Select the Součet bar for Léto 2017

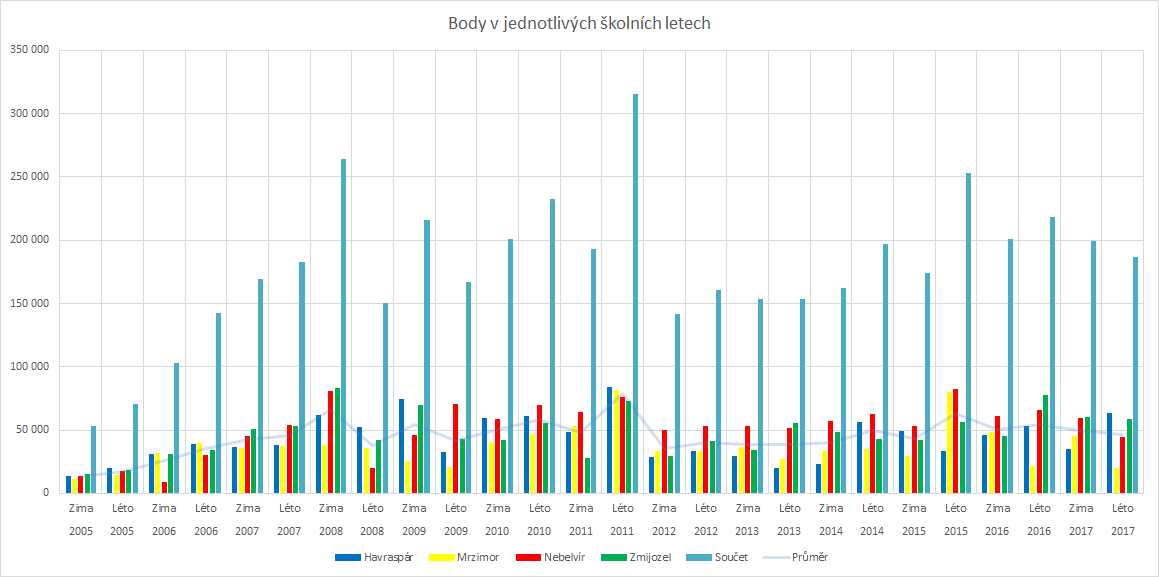point(1135,375)
